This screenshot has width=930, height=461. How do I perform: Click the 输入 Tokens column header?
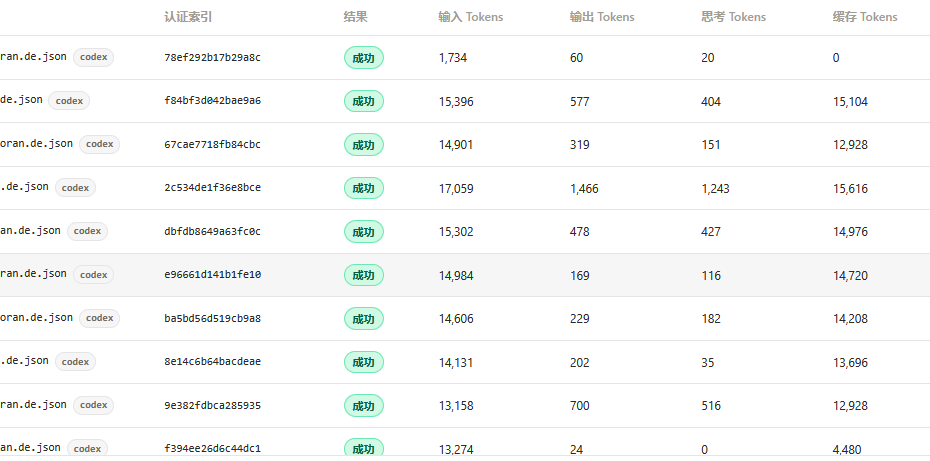(x=471, y=17)
